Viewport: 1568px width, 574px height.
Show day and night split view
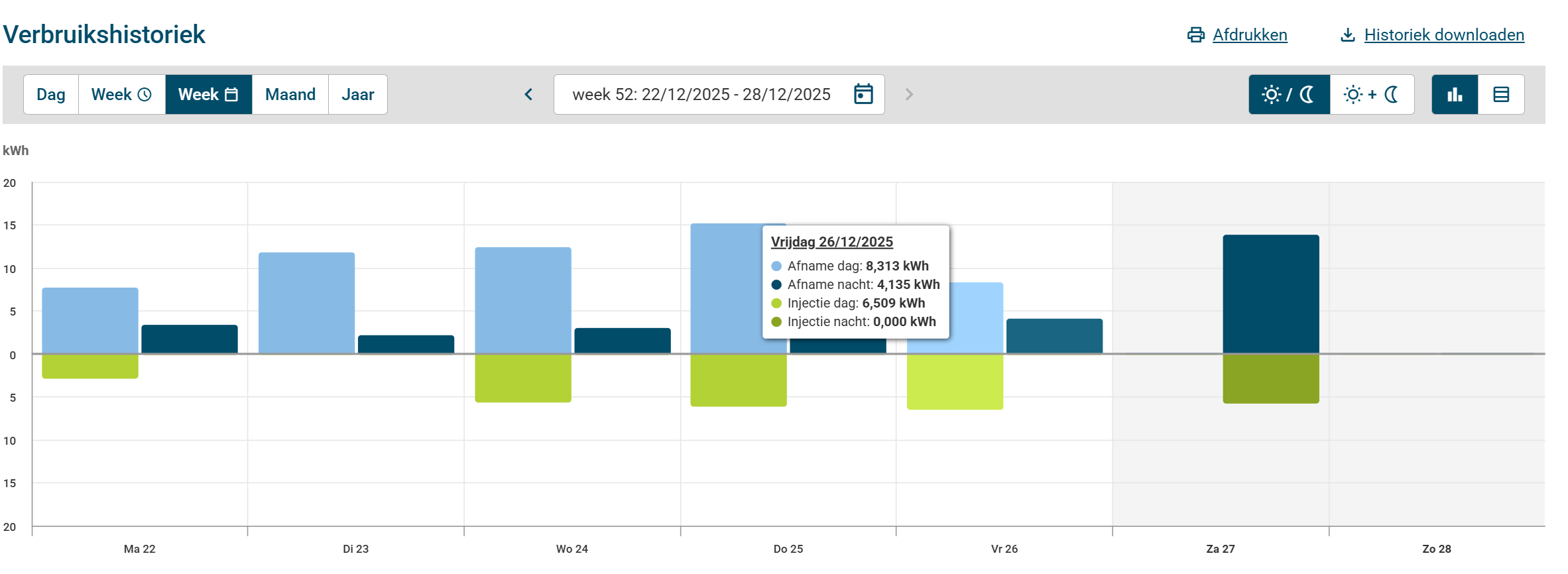coord(1289,95)
